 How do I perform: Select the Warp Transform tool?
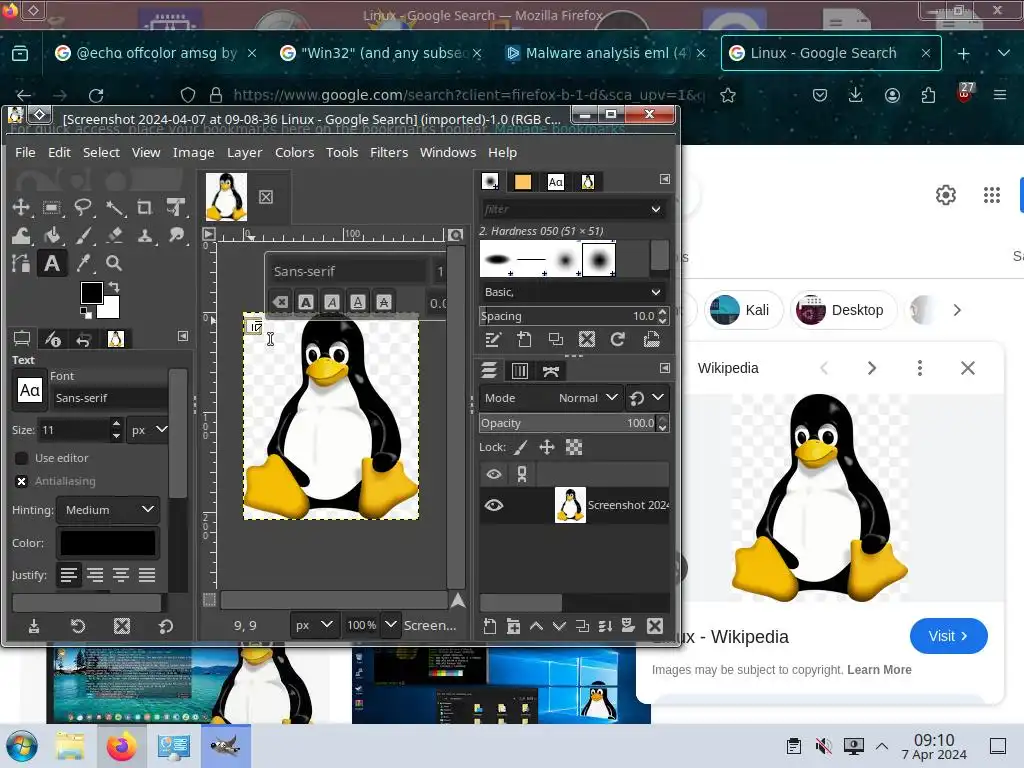[21, 235]
